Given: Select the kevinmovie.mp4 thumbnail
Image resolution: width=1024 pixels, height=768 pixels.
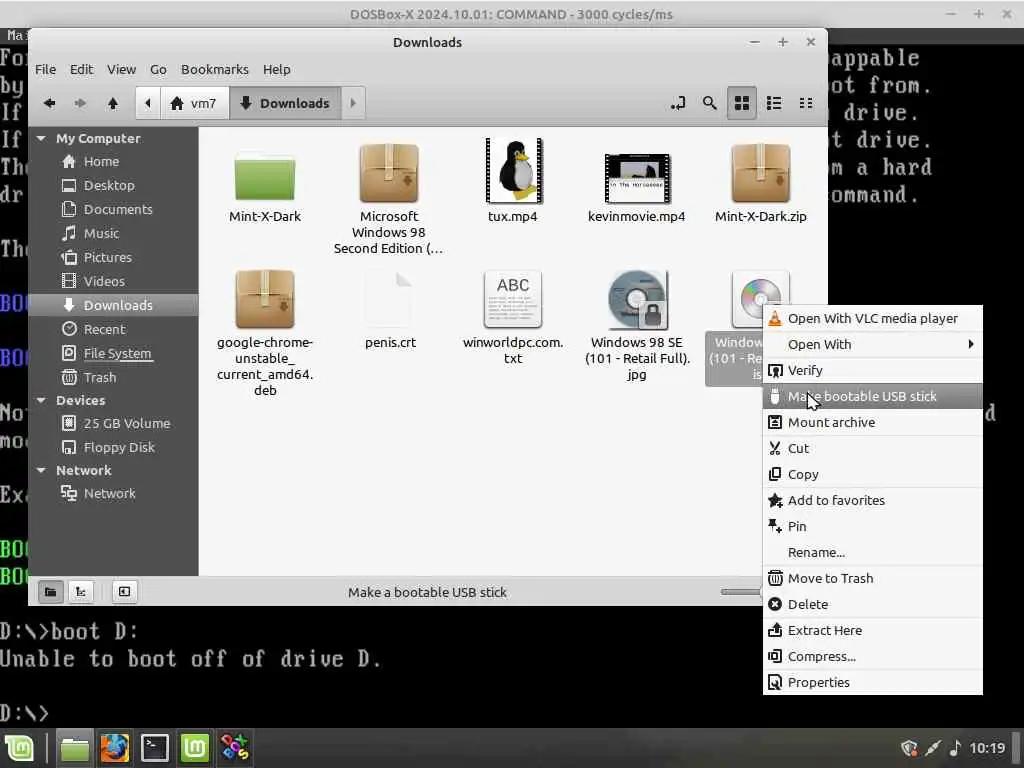Looking at the screenshot, I should (637, 178).
